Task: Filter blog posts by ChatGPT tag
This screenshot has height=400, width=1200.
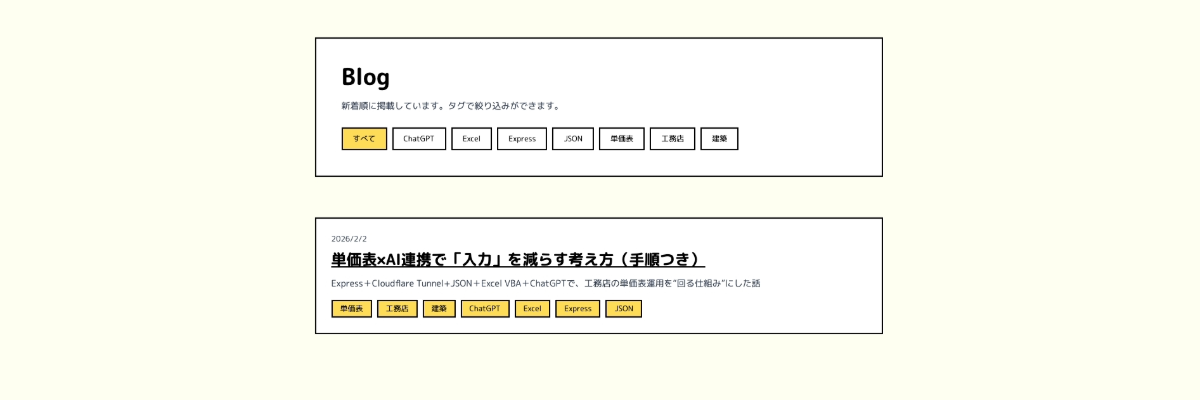Action: coord(419,139)
